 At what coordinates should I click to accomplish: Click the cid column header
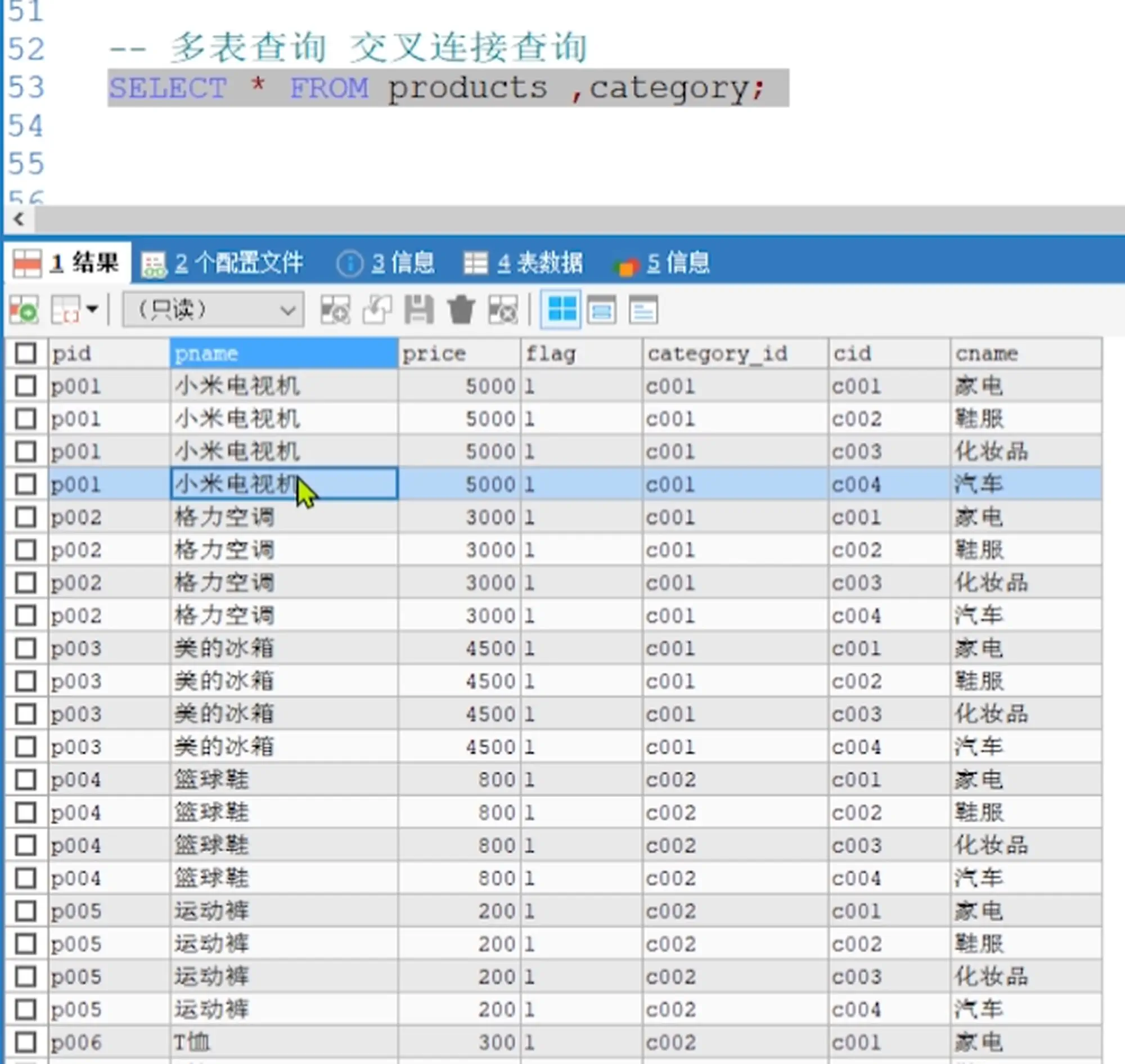pyautogui.click(x=889, y=353)
